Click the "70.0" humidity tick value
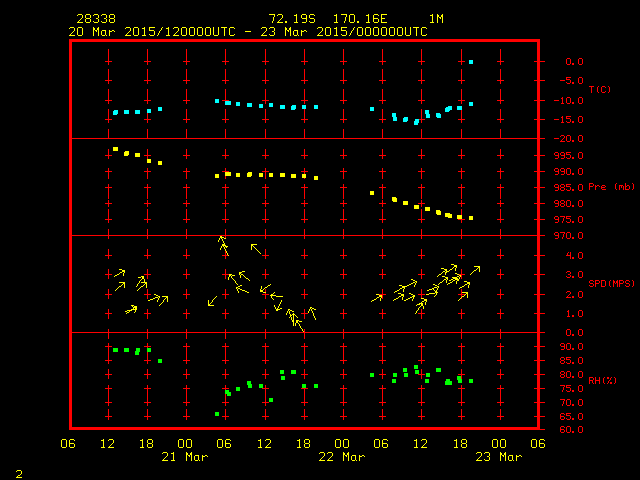The width and height of the screenshot is (640, 480). tap(571, 403)
